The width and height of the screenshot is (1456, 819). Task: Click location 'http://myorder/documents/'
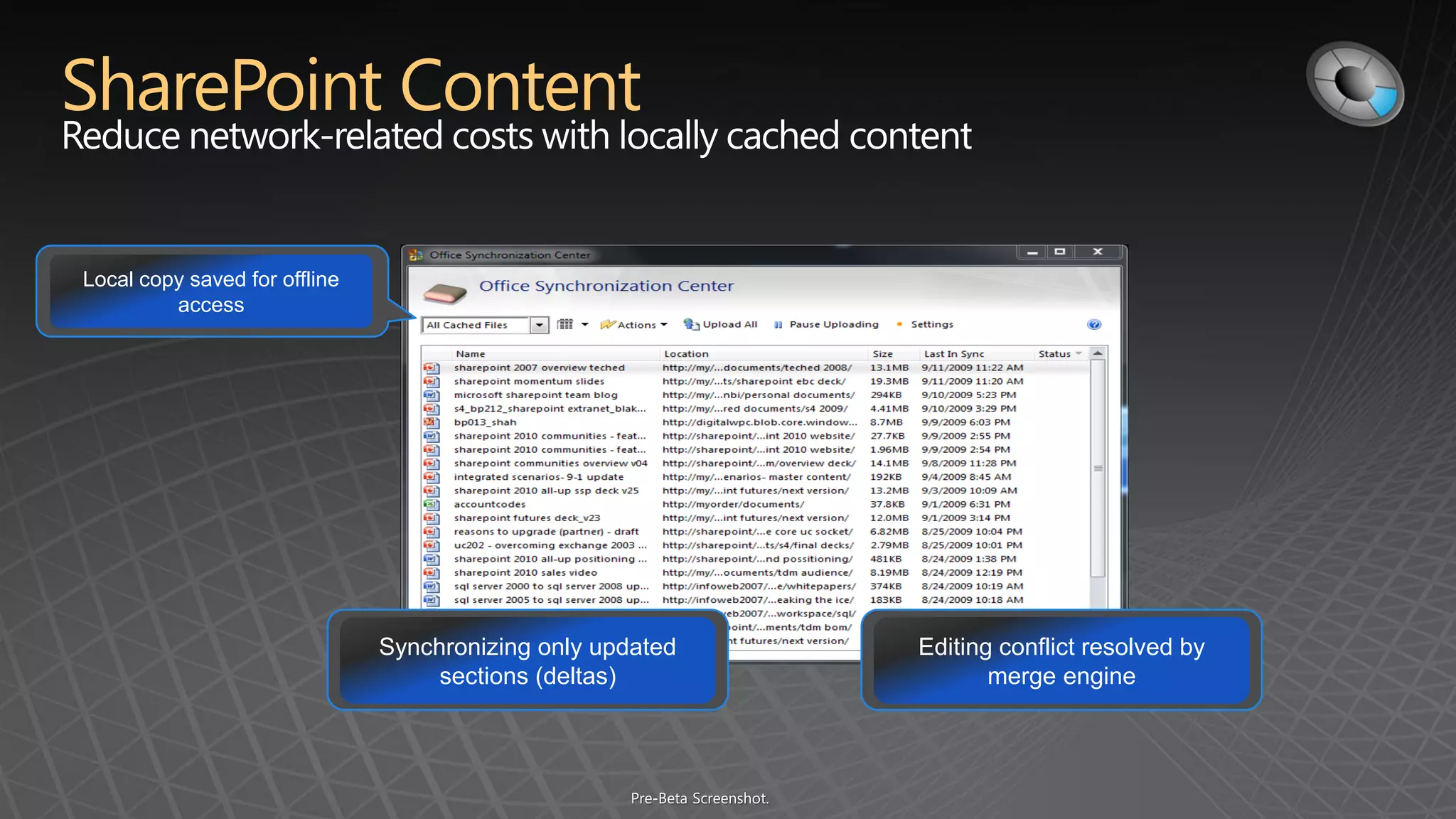[733, 504]
